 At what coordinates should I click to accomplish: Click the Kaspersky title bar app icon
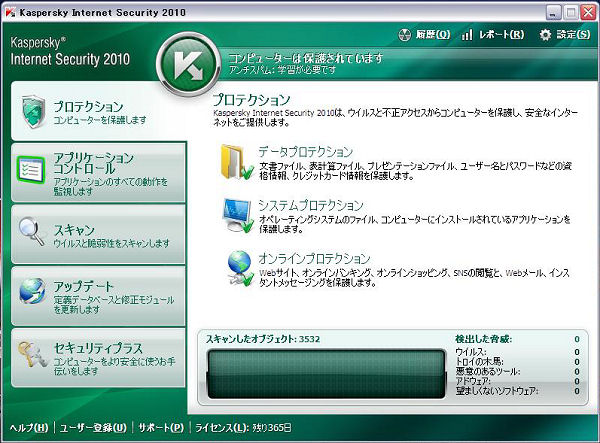point(11,13)
